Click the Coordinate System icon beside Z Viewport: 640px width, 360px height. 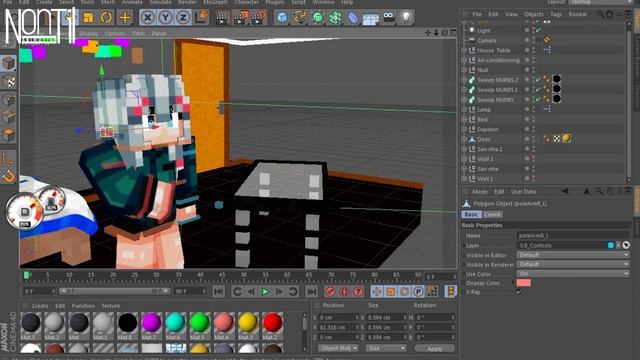pos(201,18)
